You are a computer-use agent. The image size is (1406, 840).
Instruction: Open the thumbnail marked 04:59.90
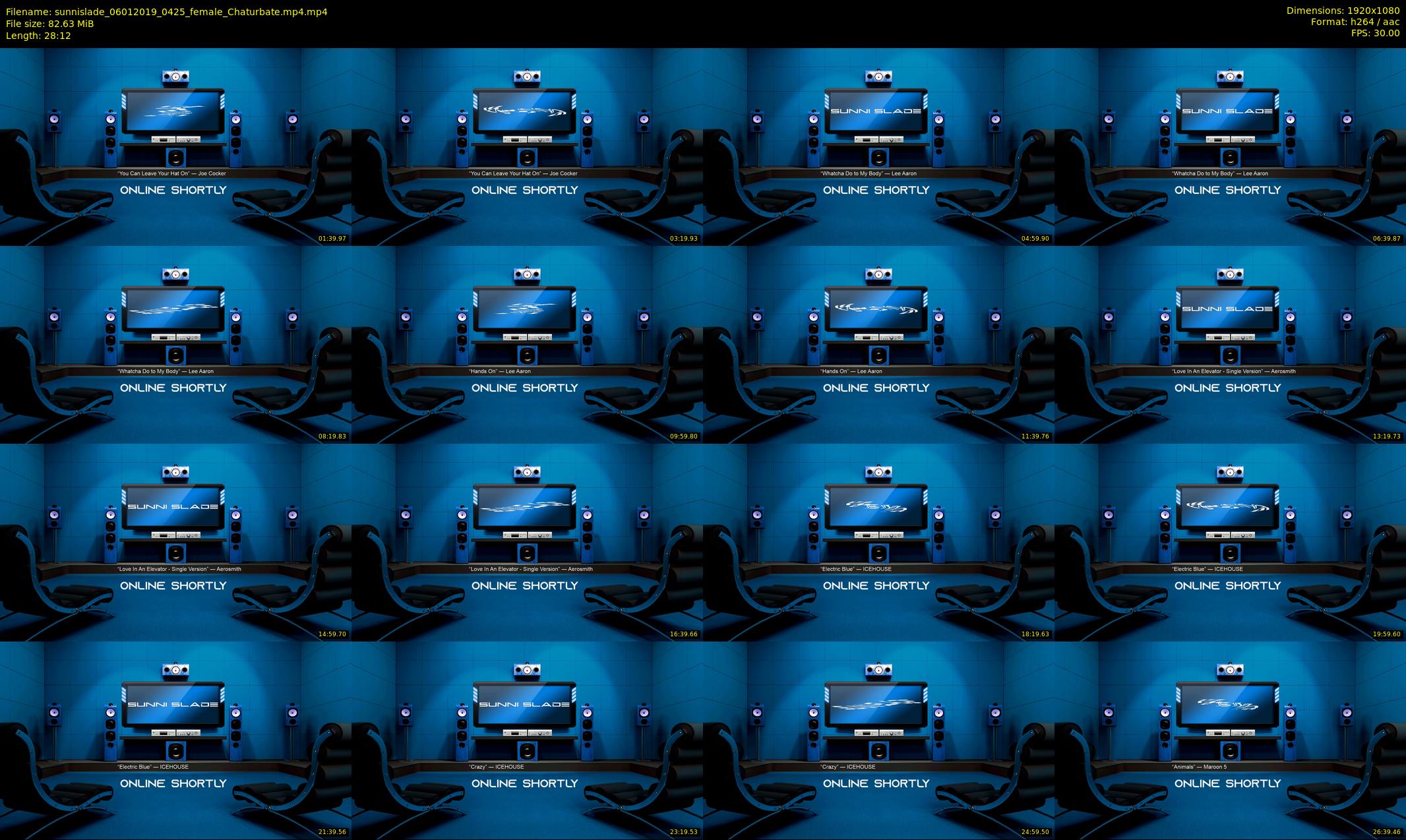[878, 146]
